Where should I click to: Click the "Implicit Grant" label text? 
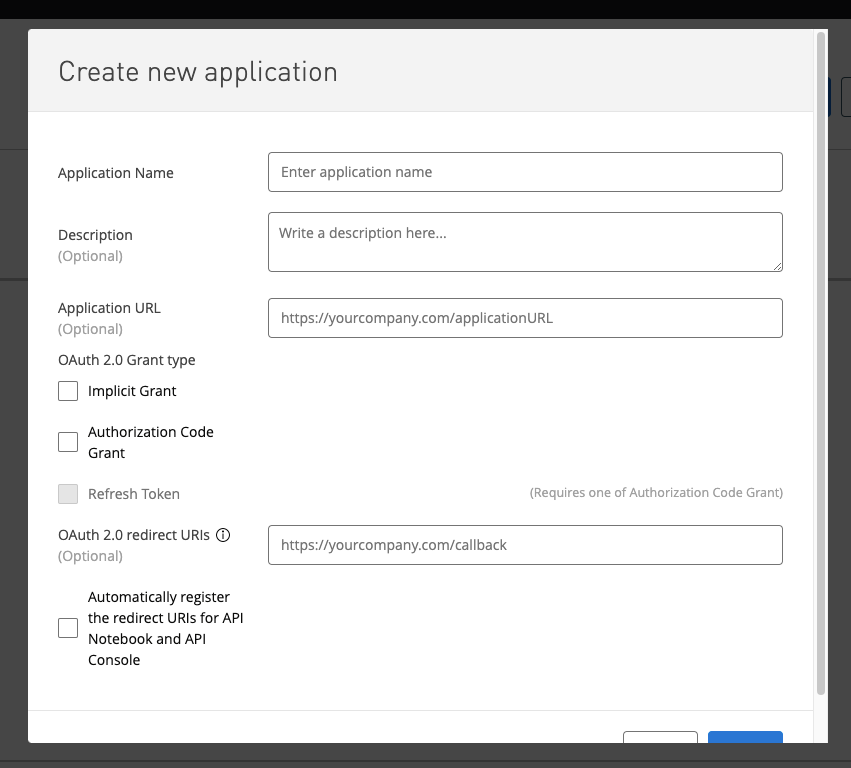(132, 391)
